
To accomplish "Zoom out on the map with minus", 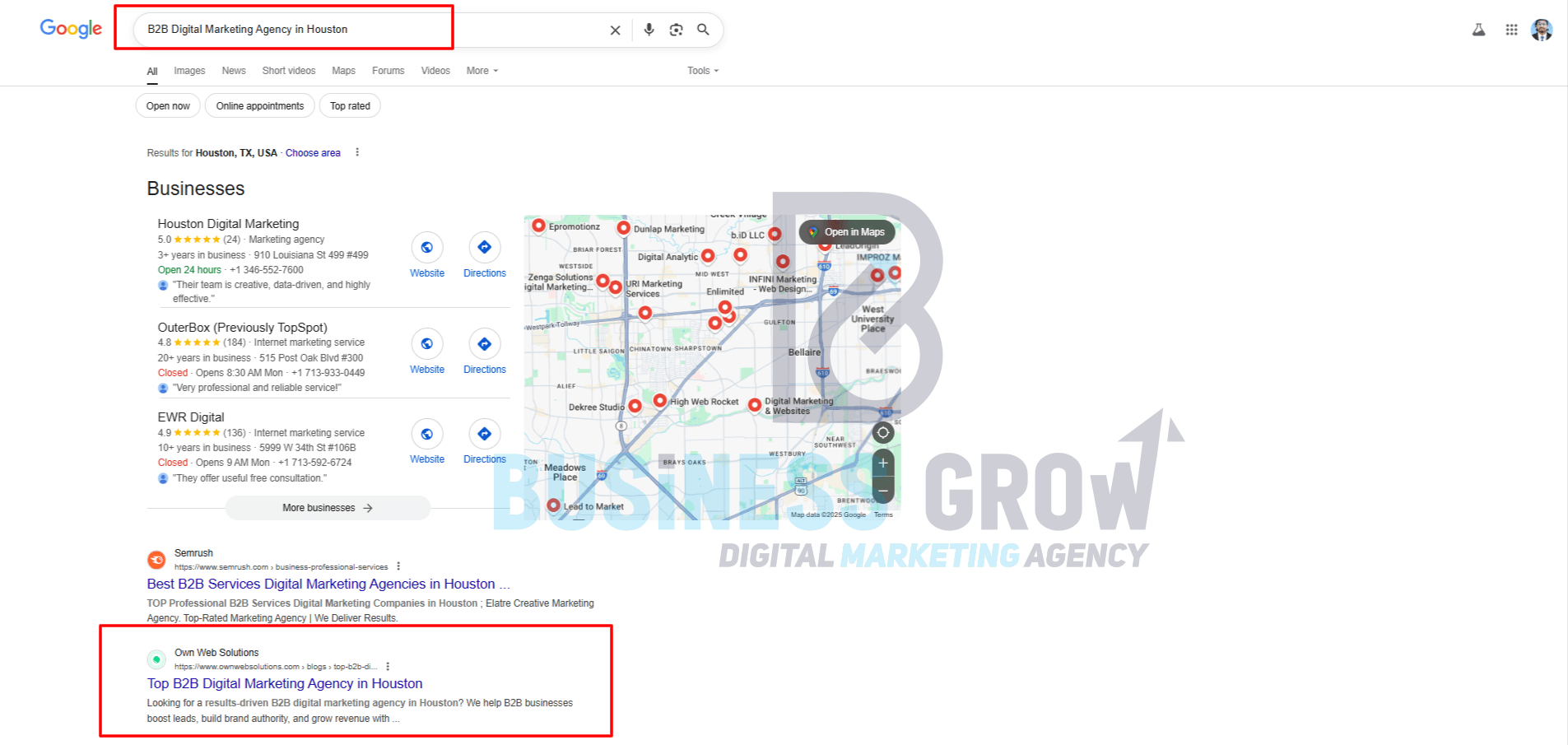I will coord(883,491).
